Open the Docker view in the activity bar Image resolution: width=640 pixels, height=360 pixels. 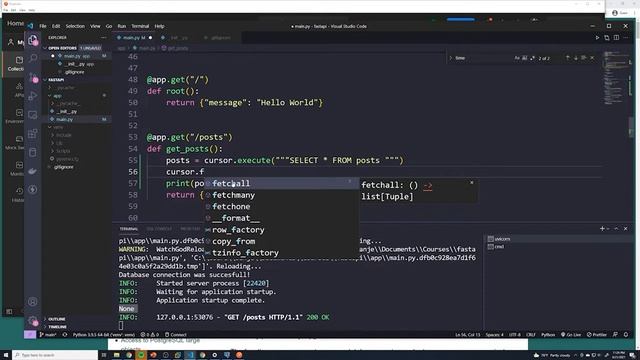click(33, 171)
